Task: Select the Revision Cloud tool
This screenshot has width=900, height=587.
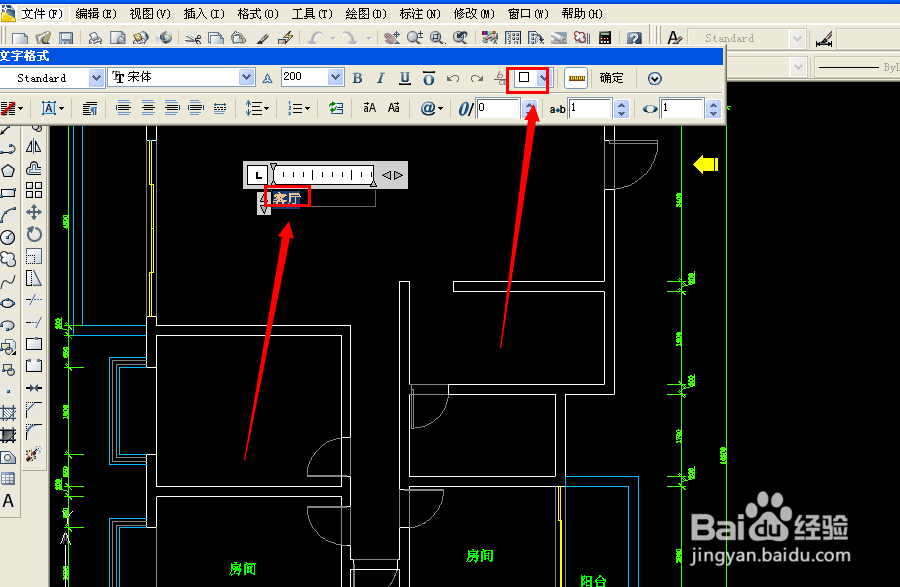Action: pyautogui.click(x=8, y=259)
